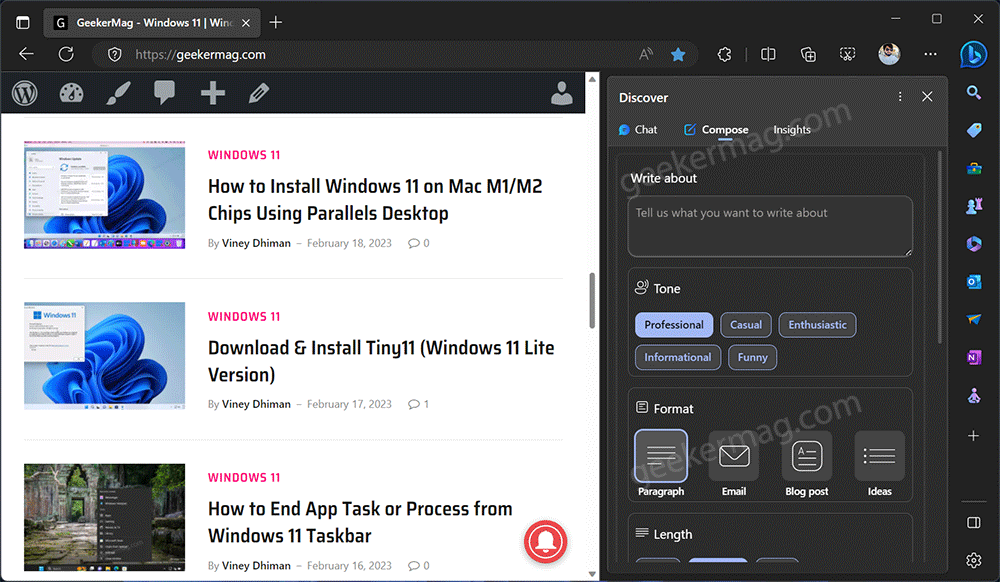Viewport: 1000px width, 582px height.
Task: Switch to the Compose tab
Action: coord(716,130)
